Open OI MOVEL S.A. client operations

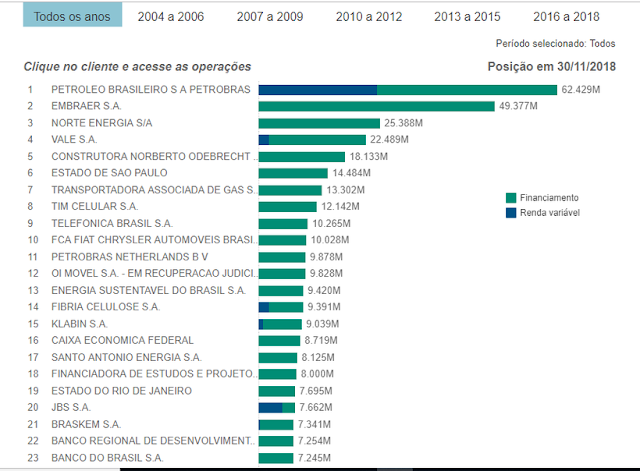pos(154,273)
